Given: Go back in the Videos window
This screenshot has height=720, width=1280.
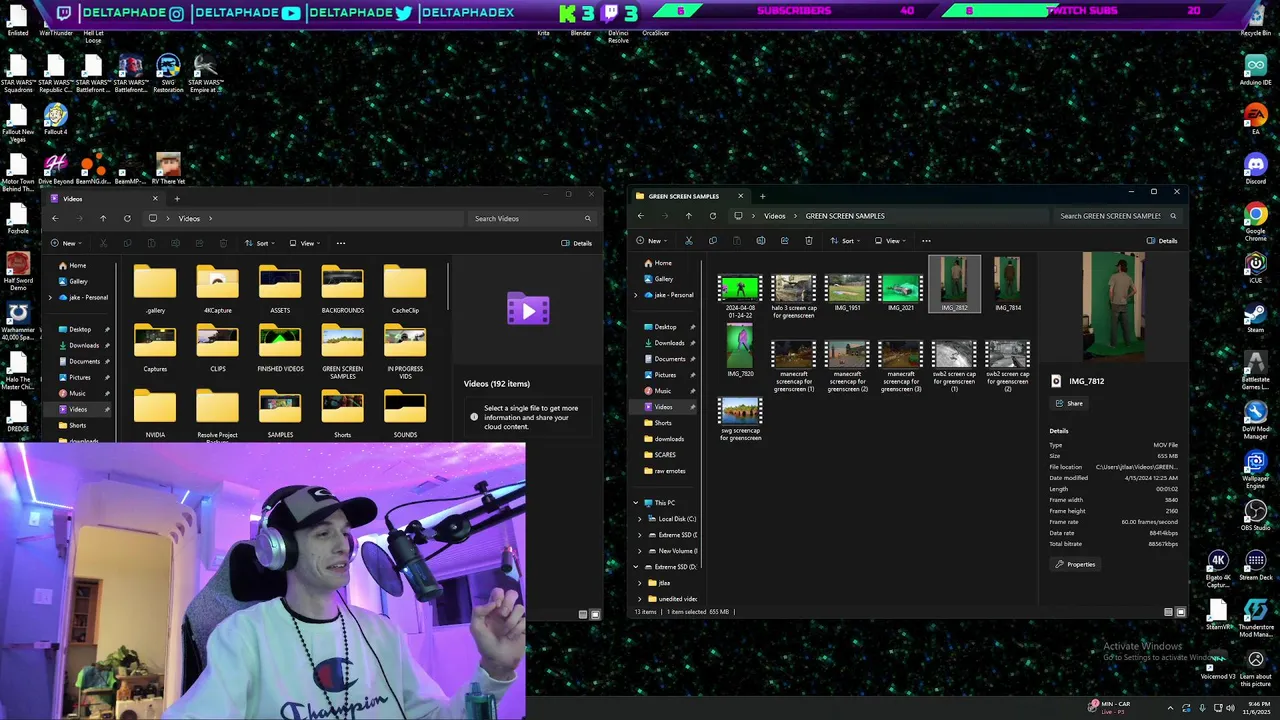Looking at the screenshot, I should (x=55, y=218).
